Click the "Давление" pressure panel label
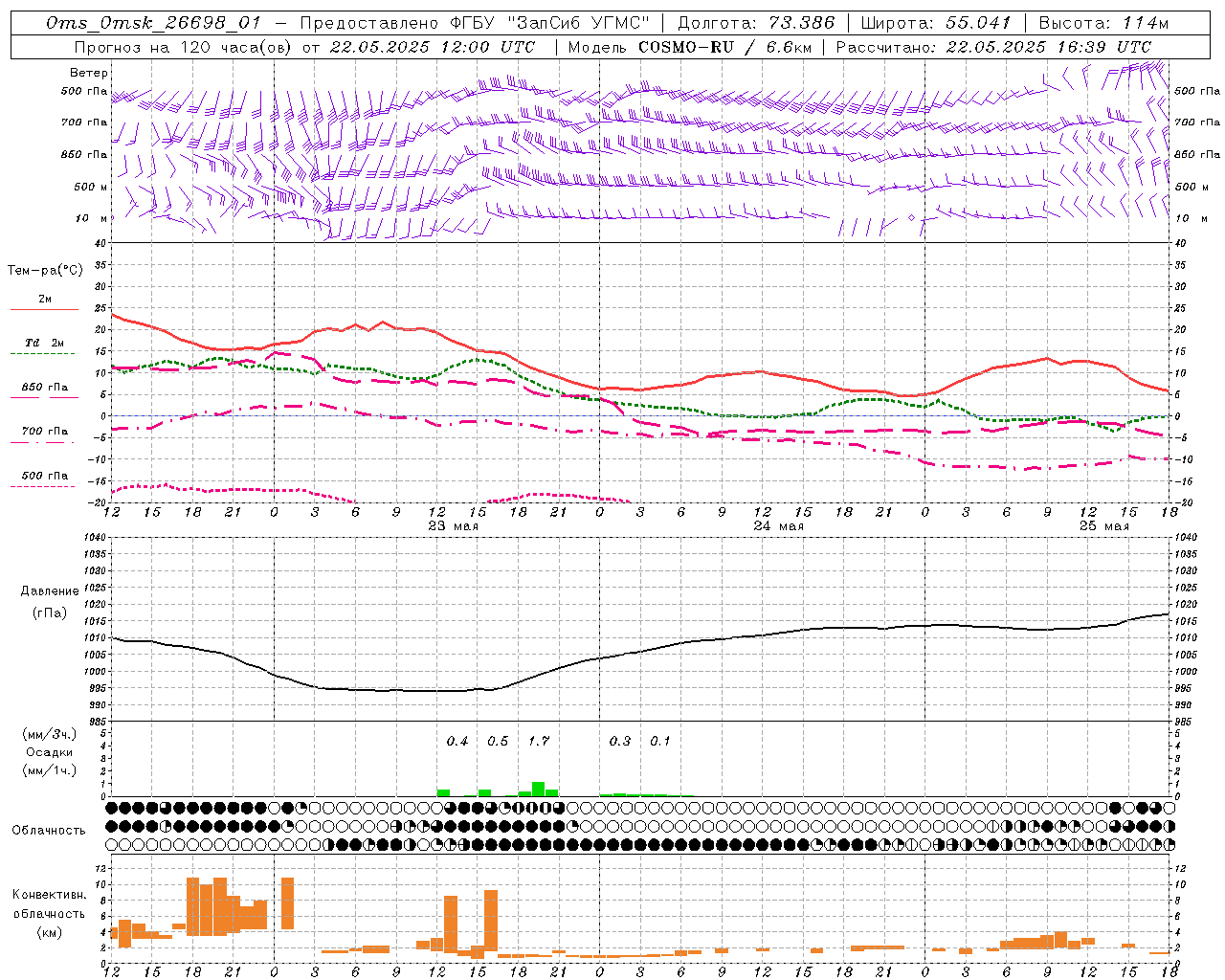Screen dimensions: 1225x980 [x=50, y=591]
